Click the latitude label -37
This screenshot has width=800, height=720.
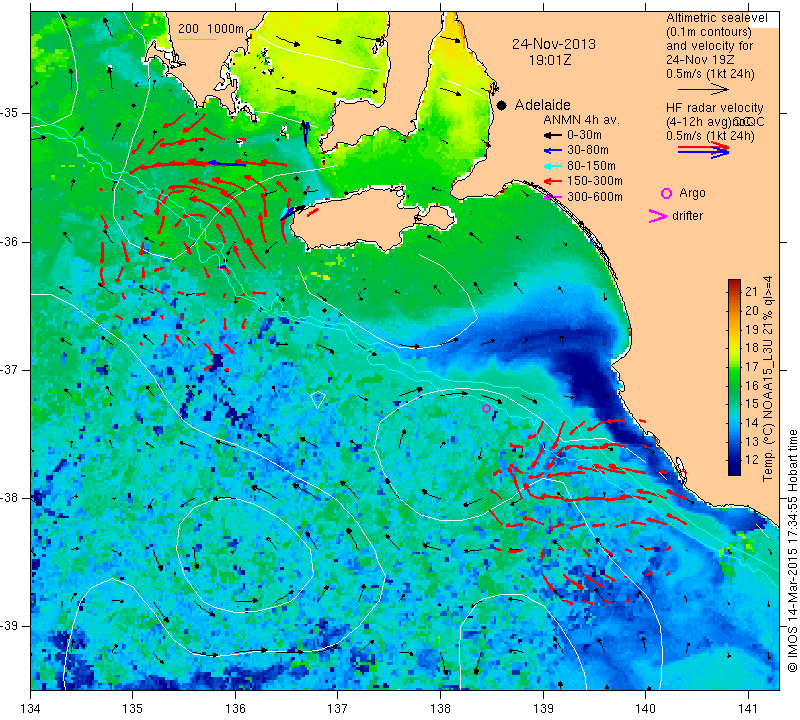tap(10, 369)
